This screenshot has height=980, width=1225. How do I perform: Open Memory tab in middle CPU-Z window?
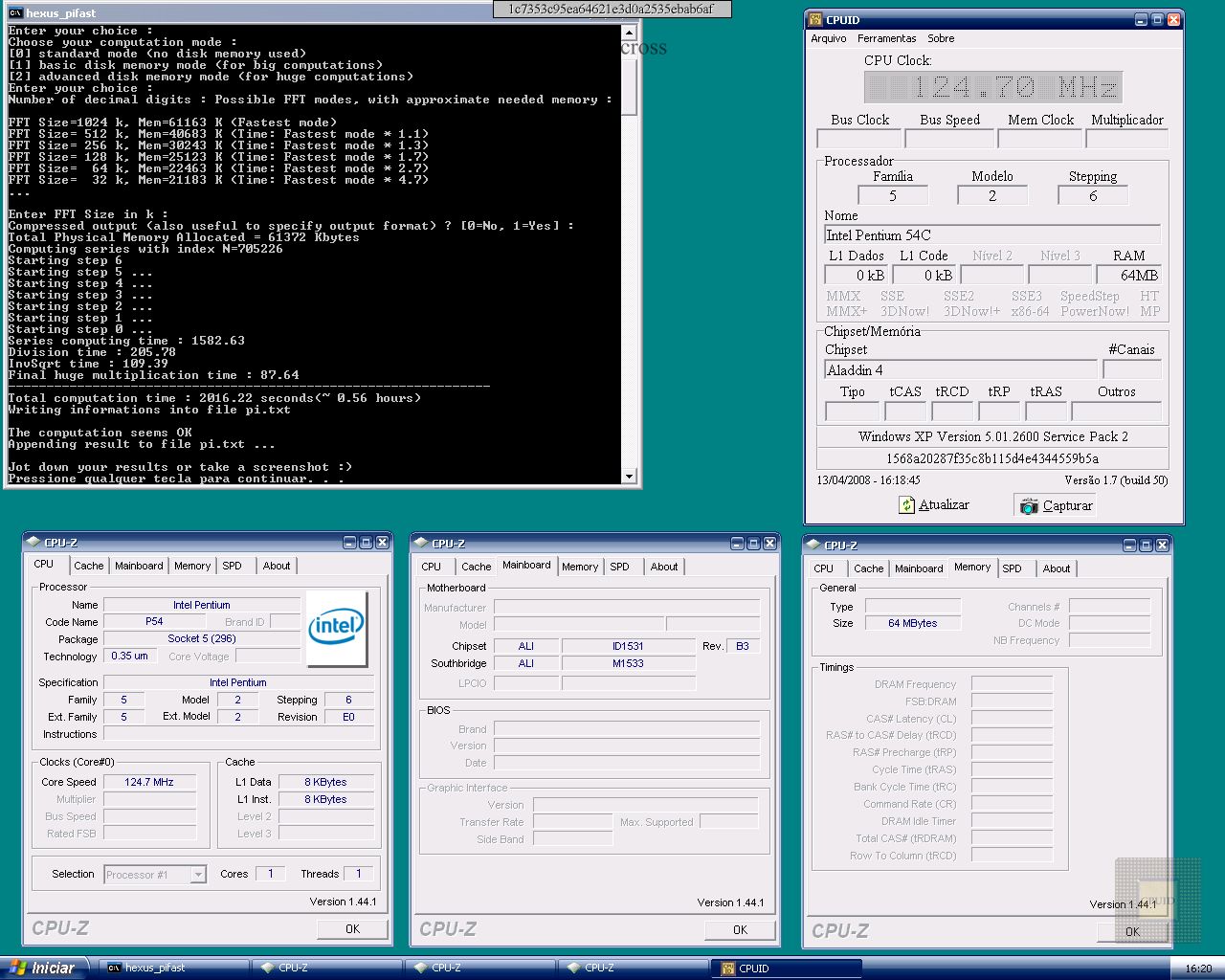click(x=580, y=567)
